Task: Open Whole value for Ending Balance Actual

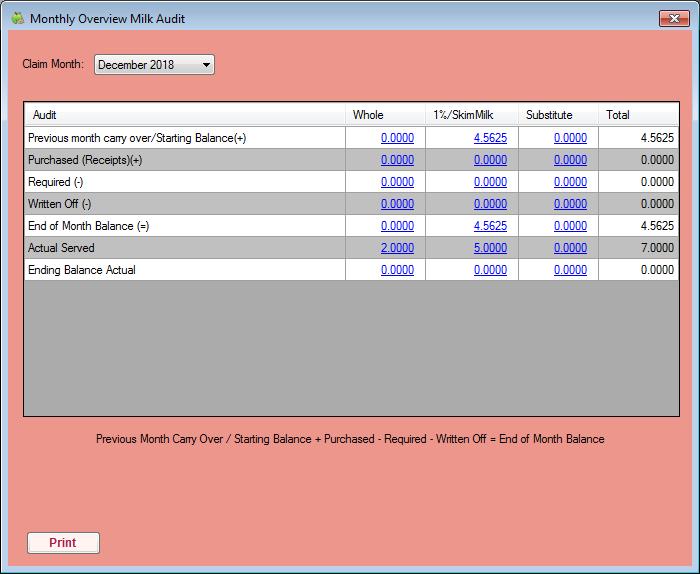Action: pyautogui.click(x=397, y=270)
